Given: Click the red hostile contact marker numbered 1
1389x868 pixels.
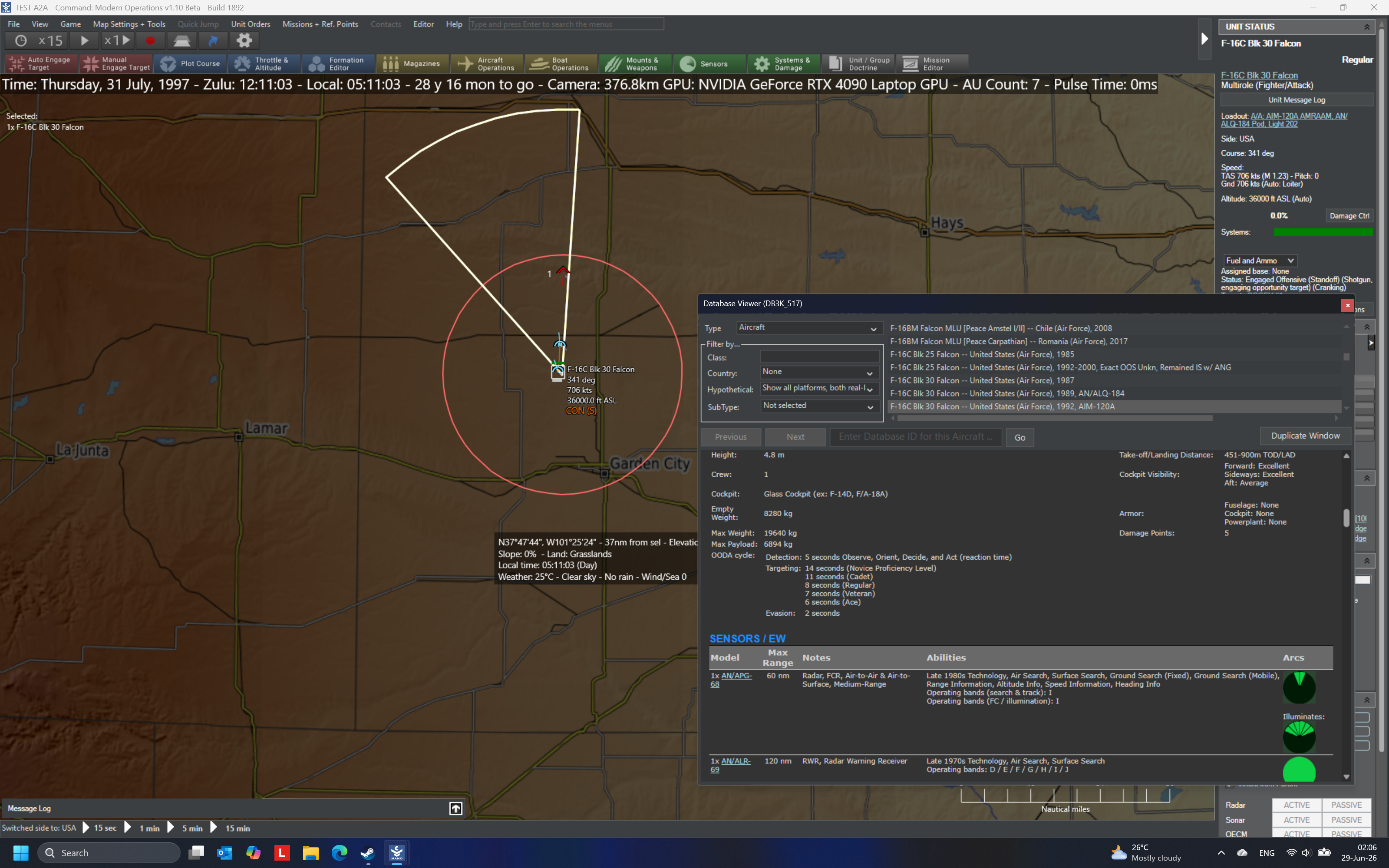Looking at the screenshot, I should point(563,271).
